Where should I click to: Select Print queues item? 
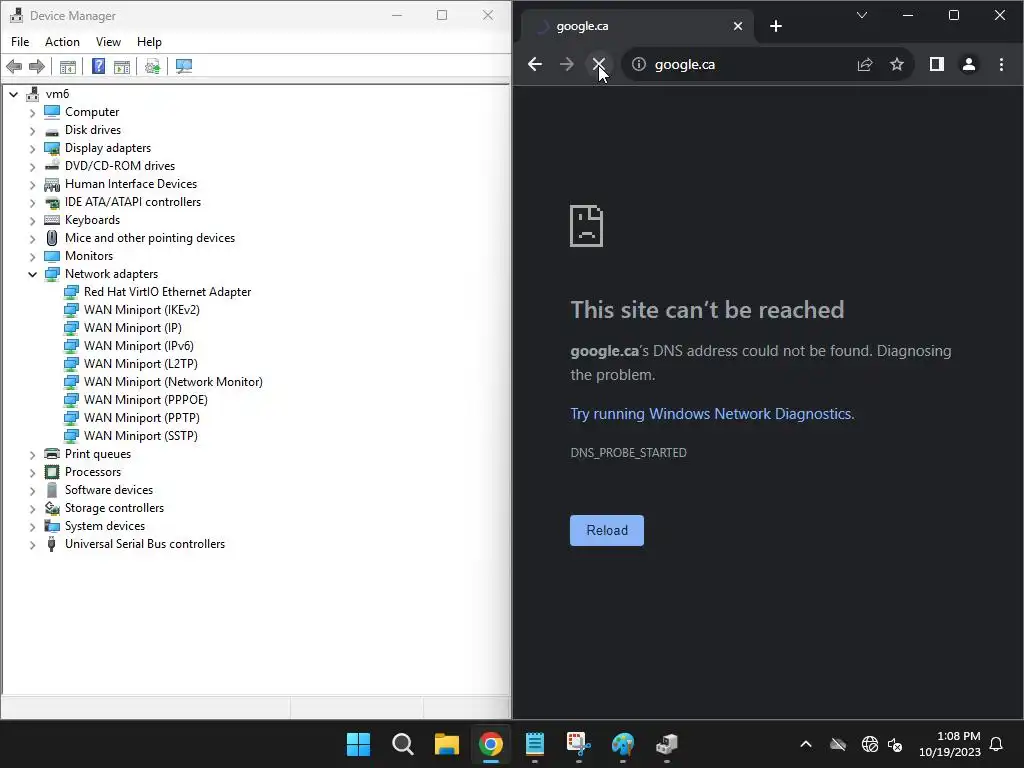click(97, 454)
